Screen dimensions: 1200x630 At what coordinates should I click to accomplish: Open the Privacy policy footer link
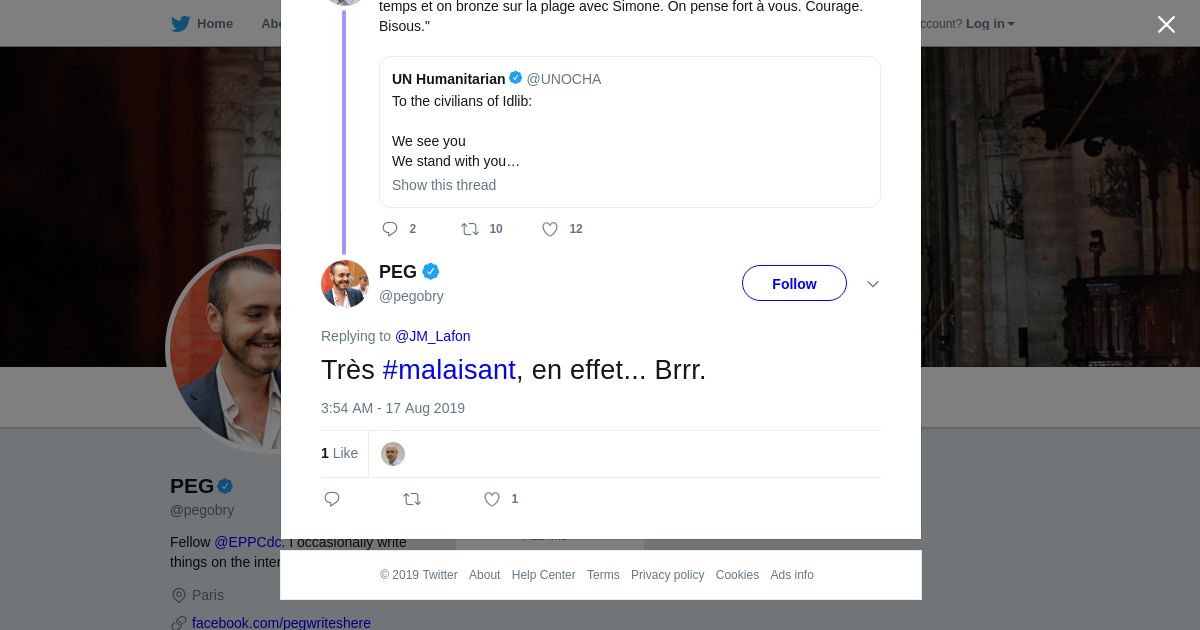tap(667, 575)
